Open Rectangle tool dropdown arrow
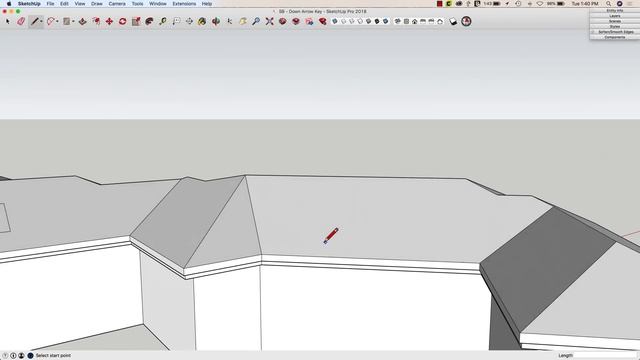The image size is (640, 360). [73, 21]
